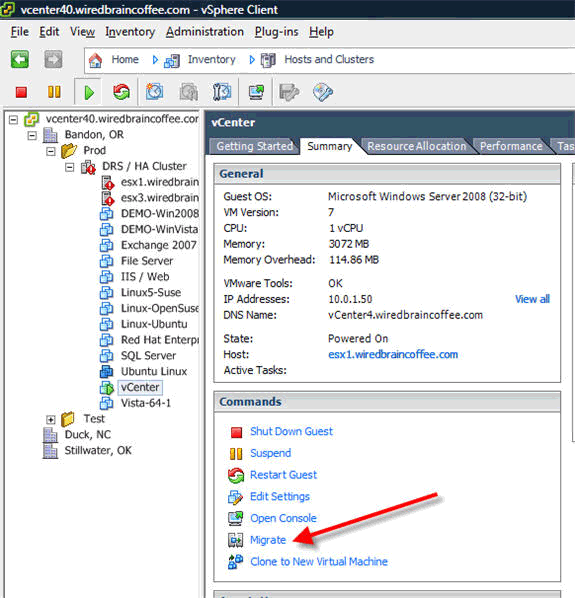Click the Clone to New VM icon
This screenshot has width=575, height=598.
[x=236, y=562]
